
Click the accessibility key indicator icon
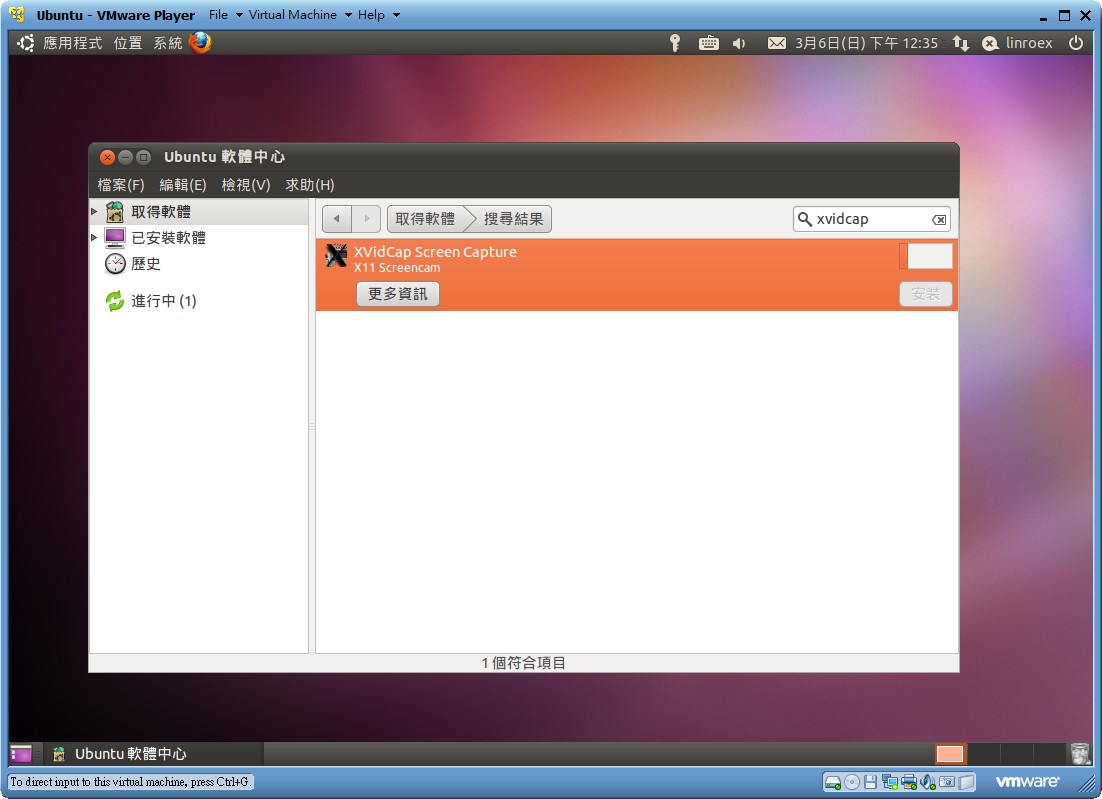675,43
